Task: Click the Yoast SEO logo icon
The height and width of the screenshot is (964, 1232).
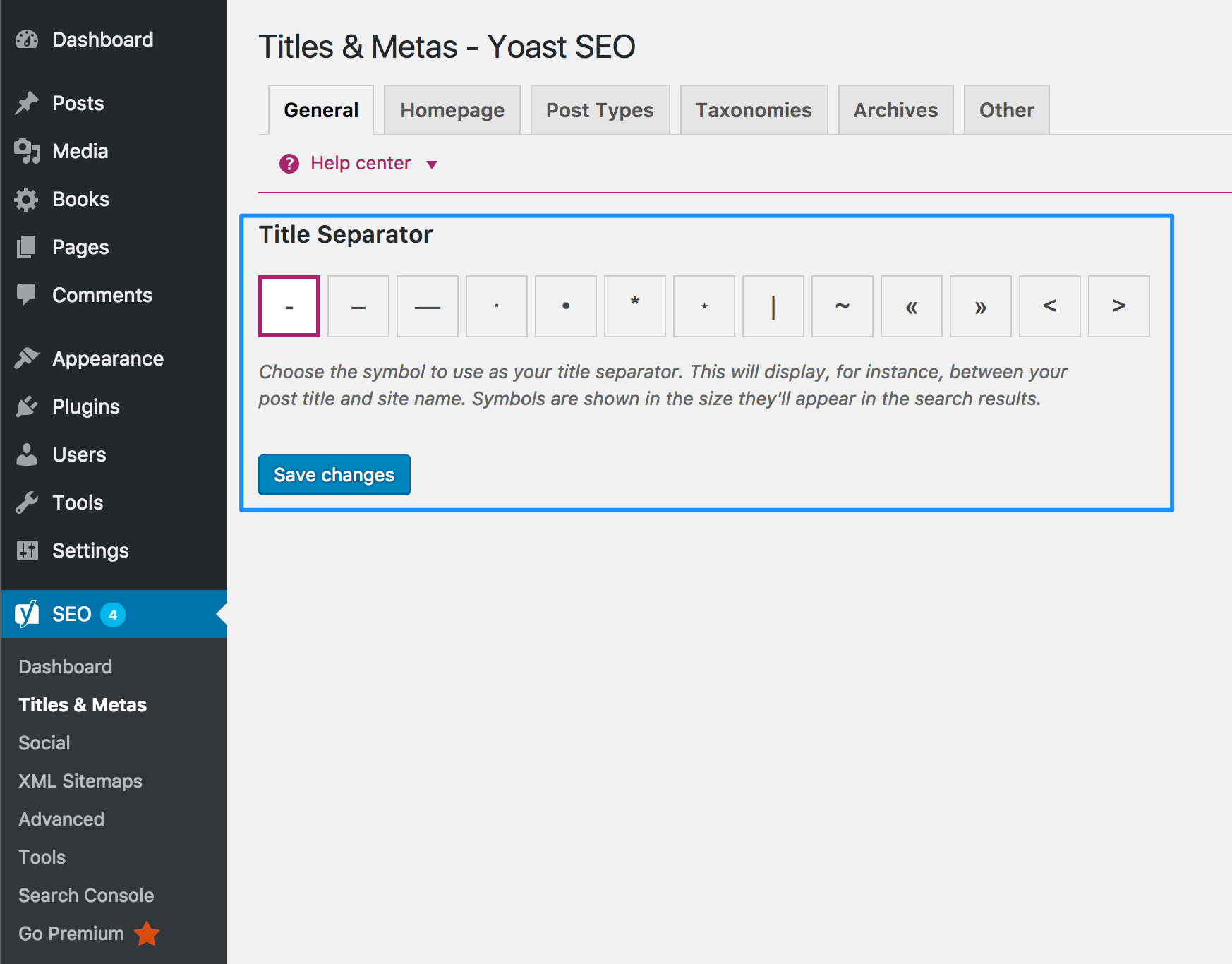Action: tap(27, 614)
